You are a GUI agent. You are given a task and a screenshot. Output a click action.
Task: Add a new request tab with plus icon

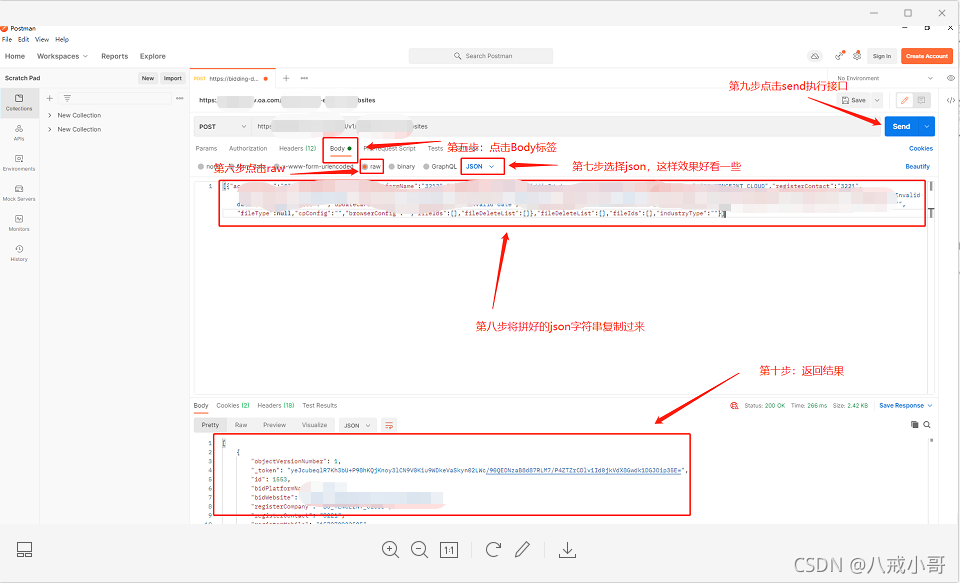(x=286, y=78)
